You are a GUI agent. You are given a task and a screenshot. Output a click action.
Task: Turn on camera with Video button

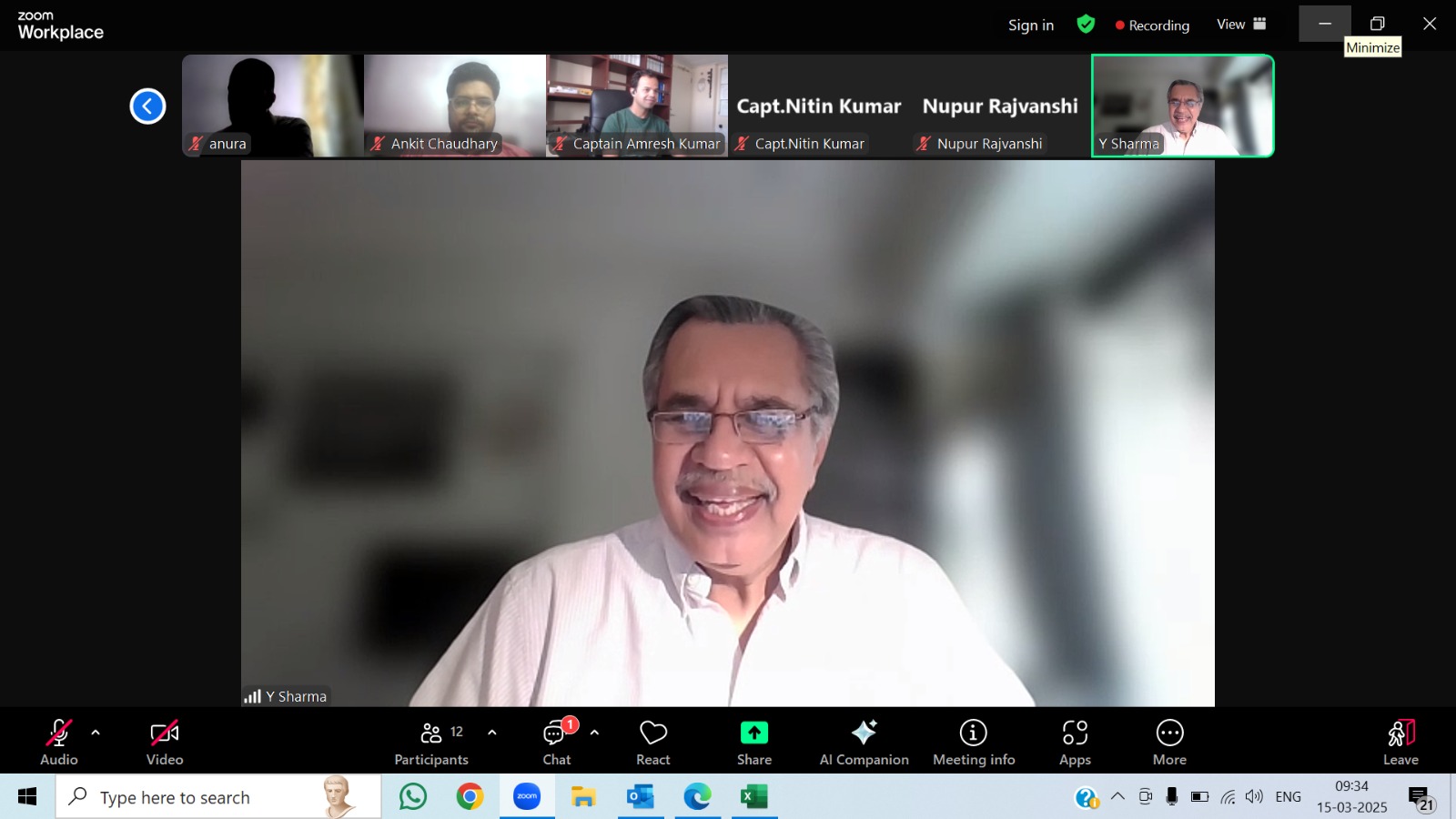[x=165, y=742]
